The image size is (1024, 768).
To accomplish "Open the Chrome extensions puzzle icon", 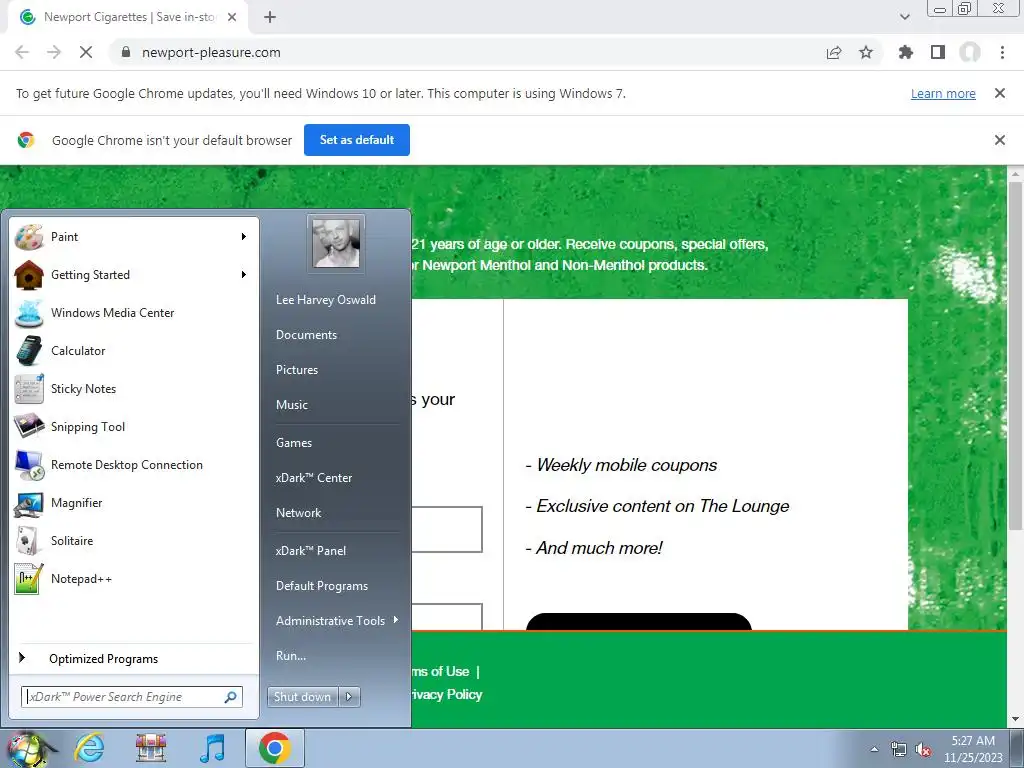I will 906,52.
